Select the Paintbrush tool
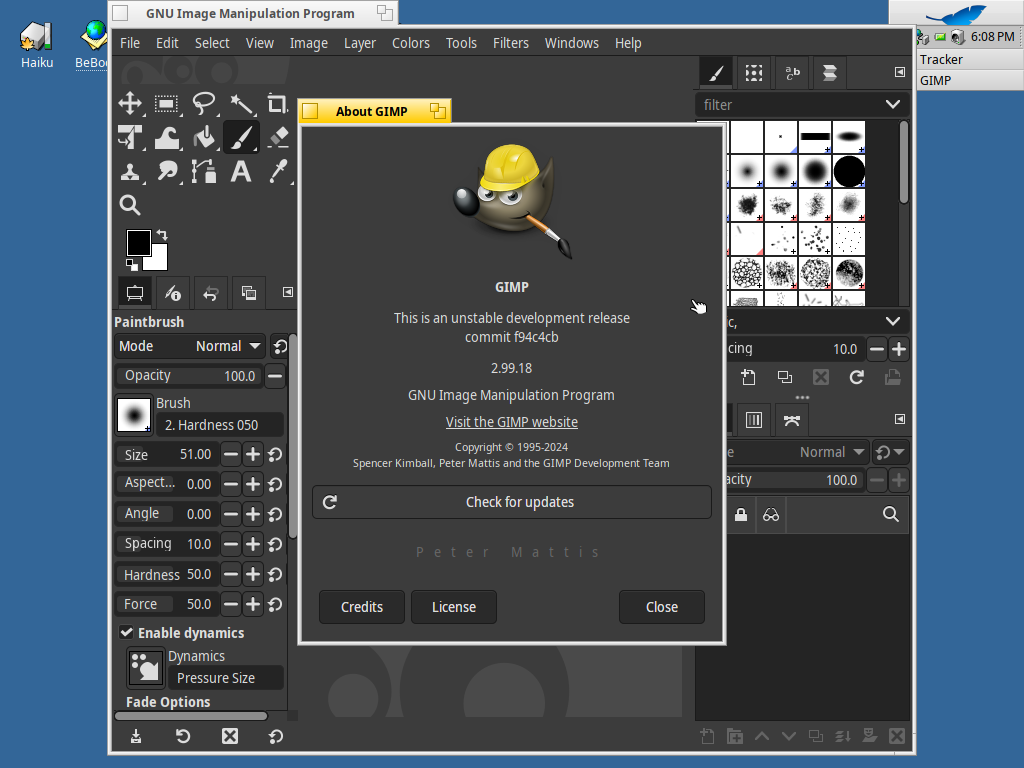Image resolution: width=1024 pixels, height=768 pixels. (241, 138)
